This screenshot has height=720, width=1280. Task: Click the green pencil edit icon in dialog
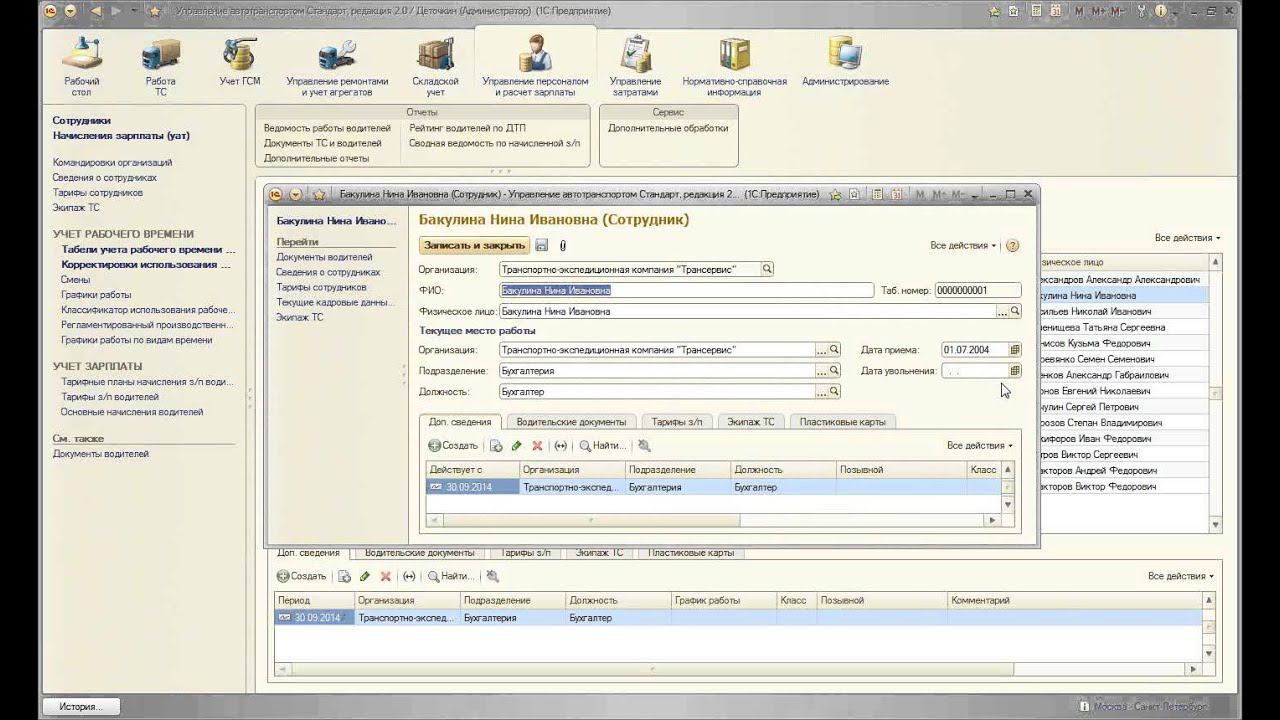click(x=516, y=446)
